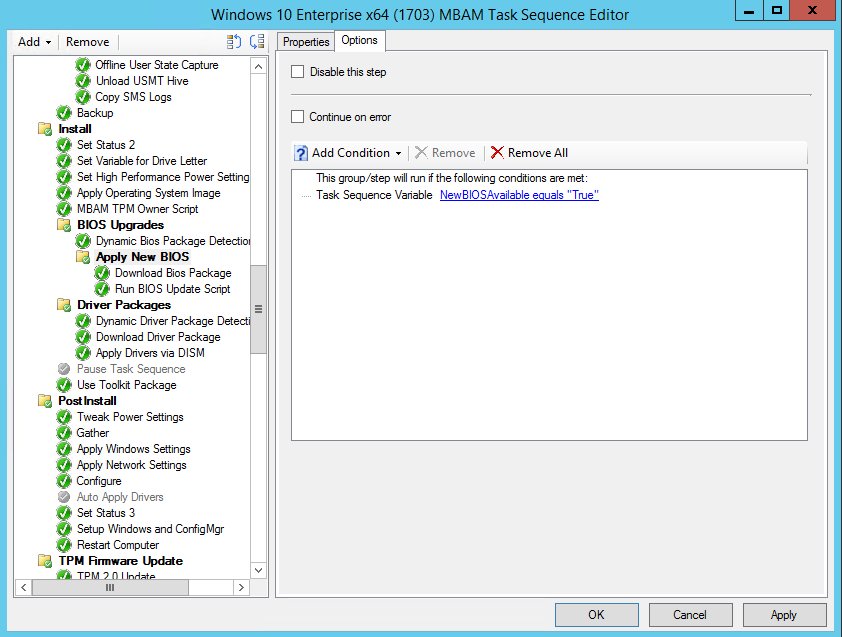Click the green check icon beside Run BIOS Update Script

102,289
